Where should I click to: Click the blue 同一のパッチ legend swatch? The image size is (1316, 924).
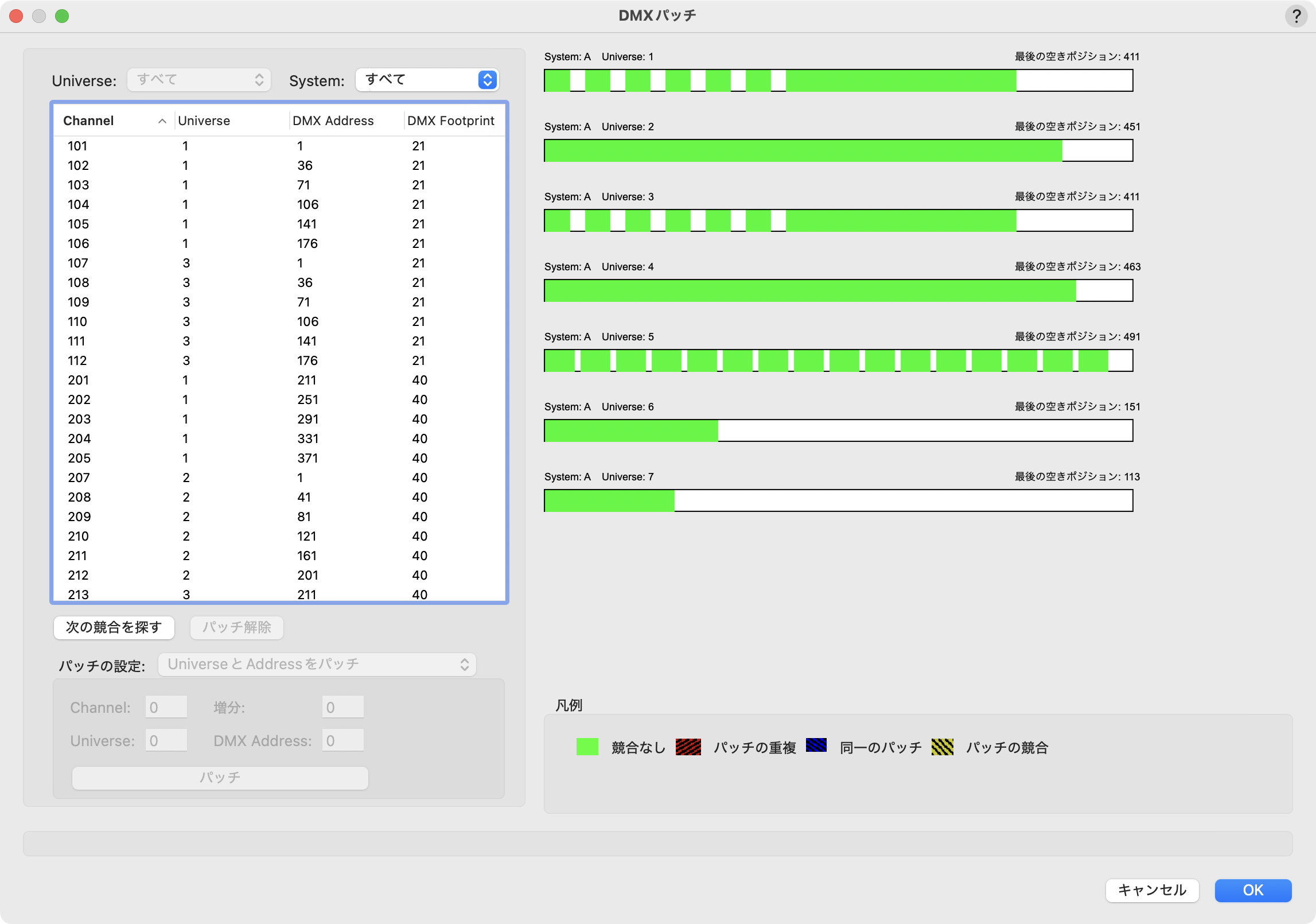click(x=816, y=746)
